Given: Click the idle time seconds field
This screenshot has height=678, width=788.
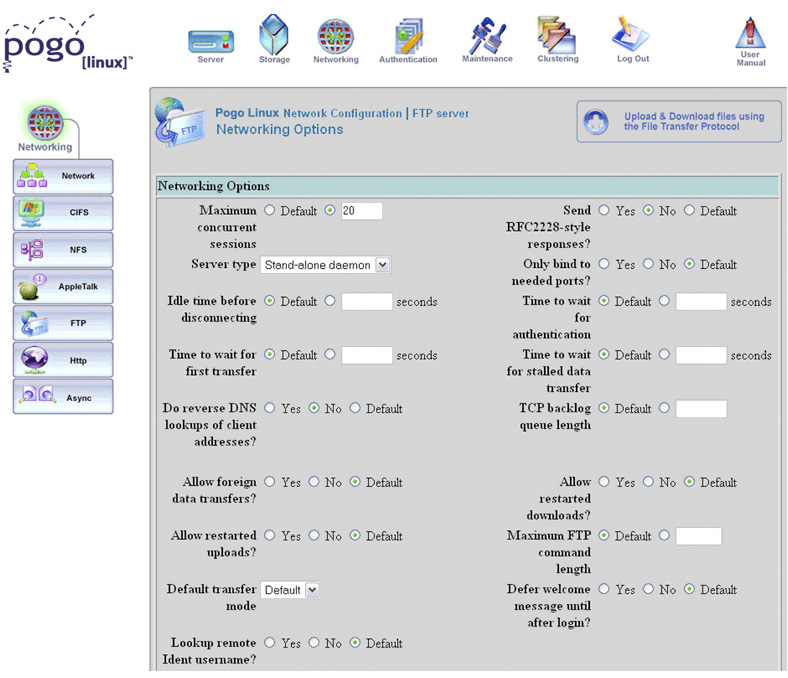Looking at the screenshot, I should pyautogui.click(x=366, y=302).
